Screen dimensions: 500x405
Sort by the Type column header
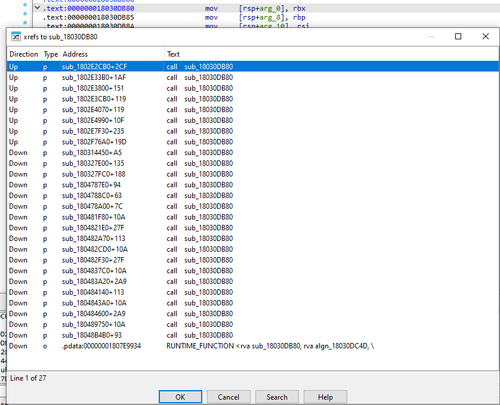point(51,54)
